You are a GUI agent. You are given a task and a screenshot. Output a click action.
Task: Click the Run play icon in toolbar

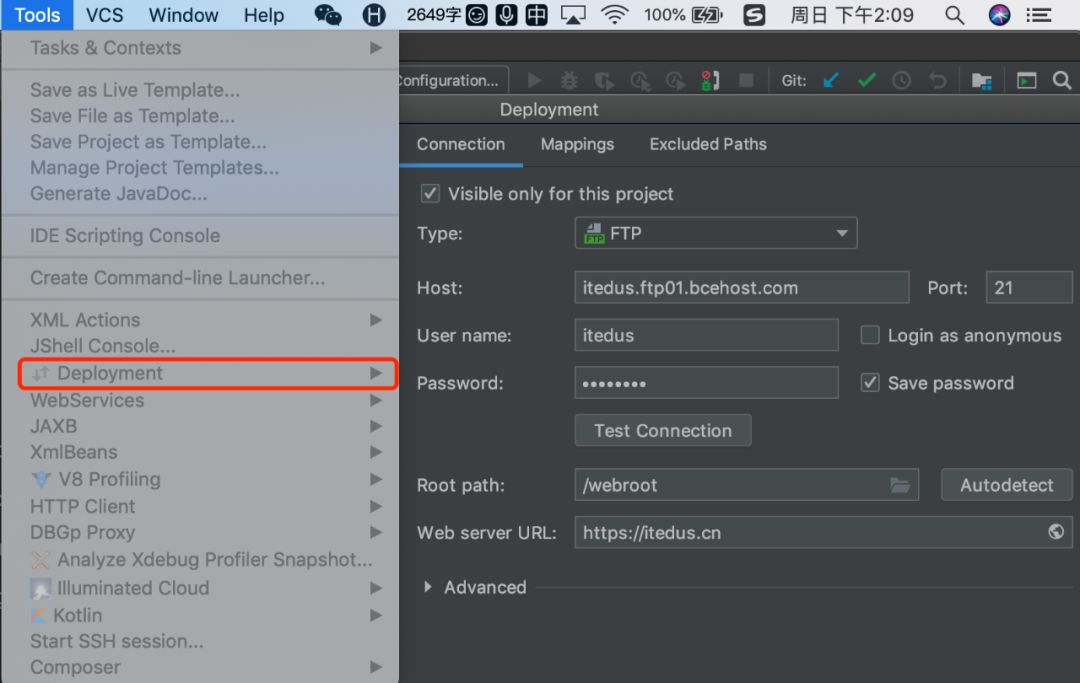pos(535,81)
